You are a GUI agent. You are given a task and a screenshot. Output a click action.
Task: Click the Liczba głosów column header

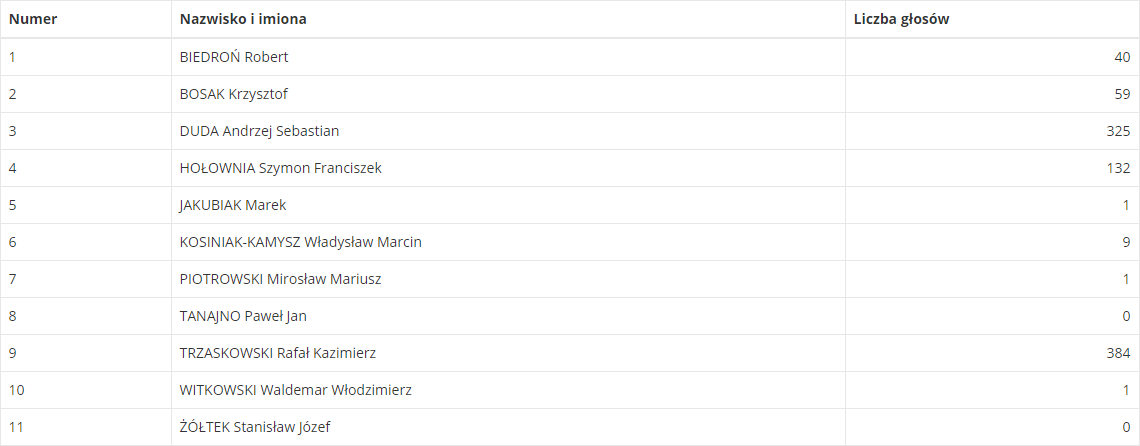901,19
